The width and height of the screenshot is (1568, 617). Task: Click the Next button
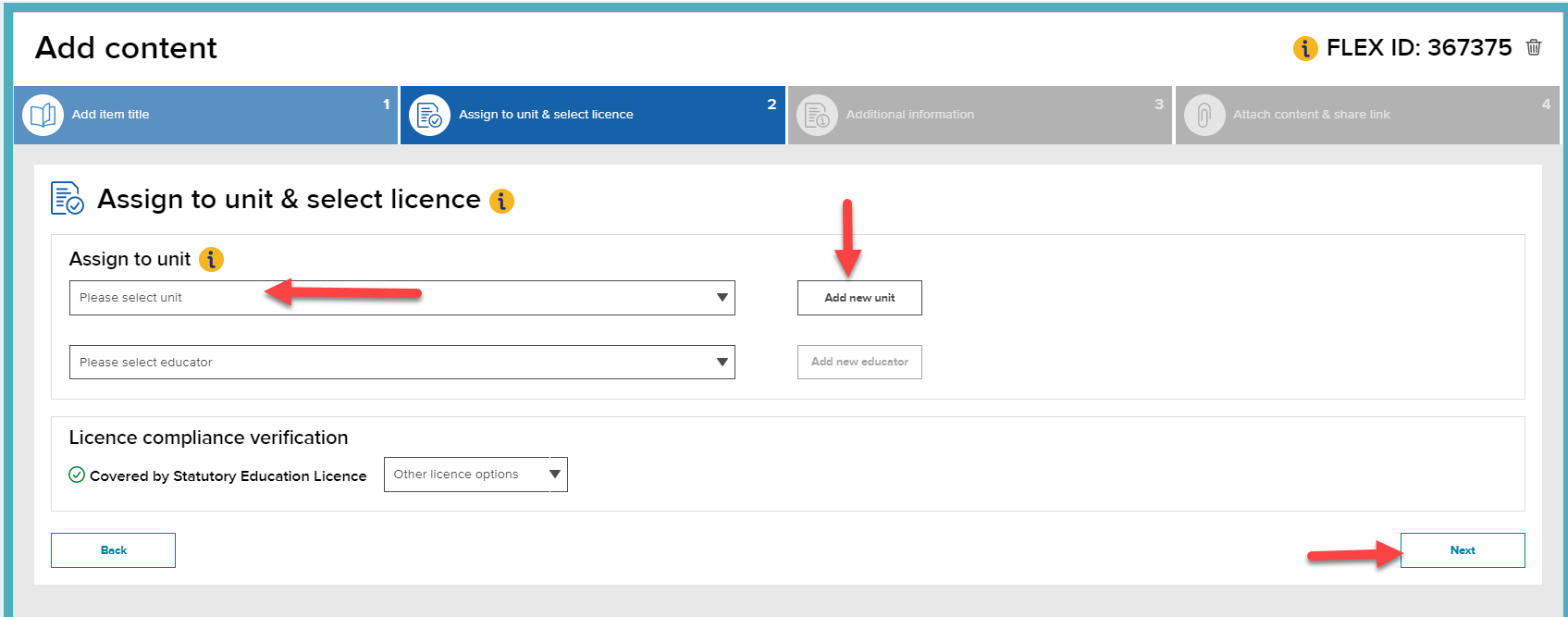point(1463,550)
